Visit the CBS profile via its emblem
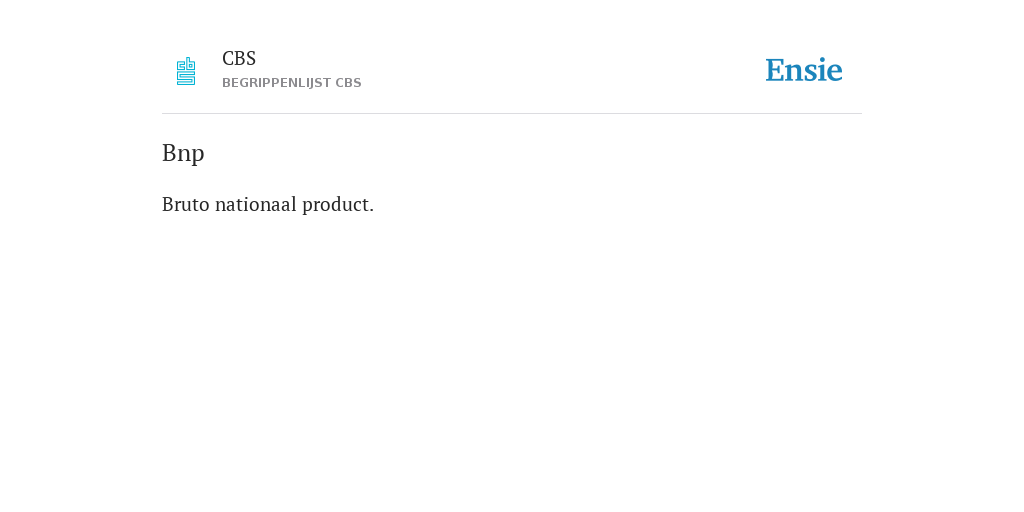Screen dimensions: 1024x512 pos(186,71)
